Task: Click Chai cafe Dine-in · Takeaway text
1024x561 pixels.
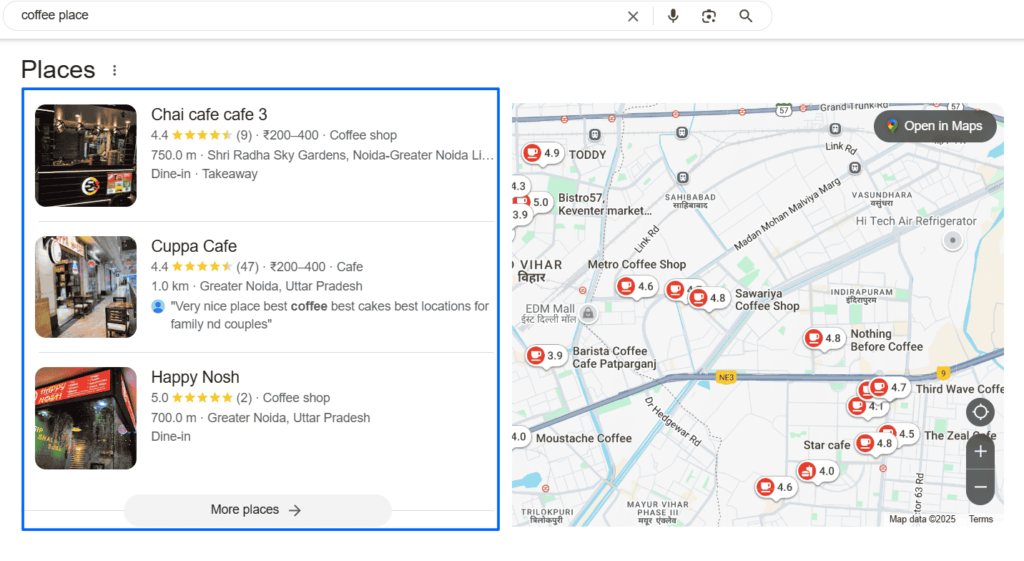Action: pos(204,174)
